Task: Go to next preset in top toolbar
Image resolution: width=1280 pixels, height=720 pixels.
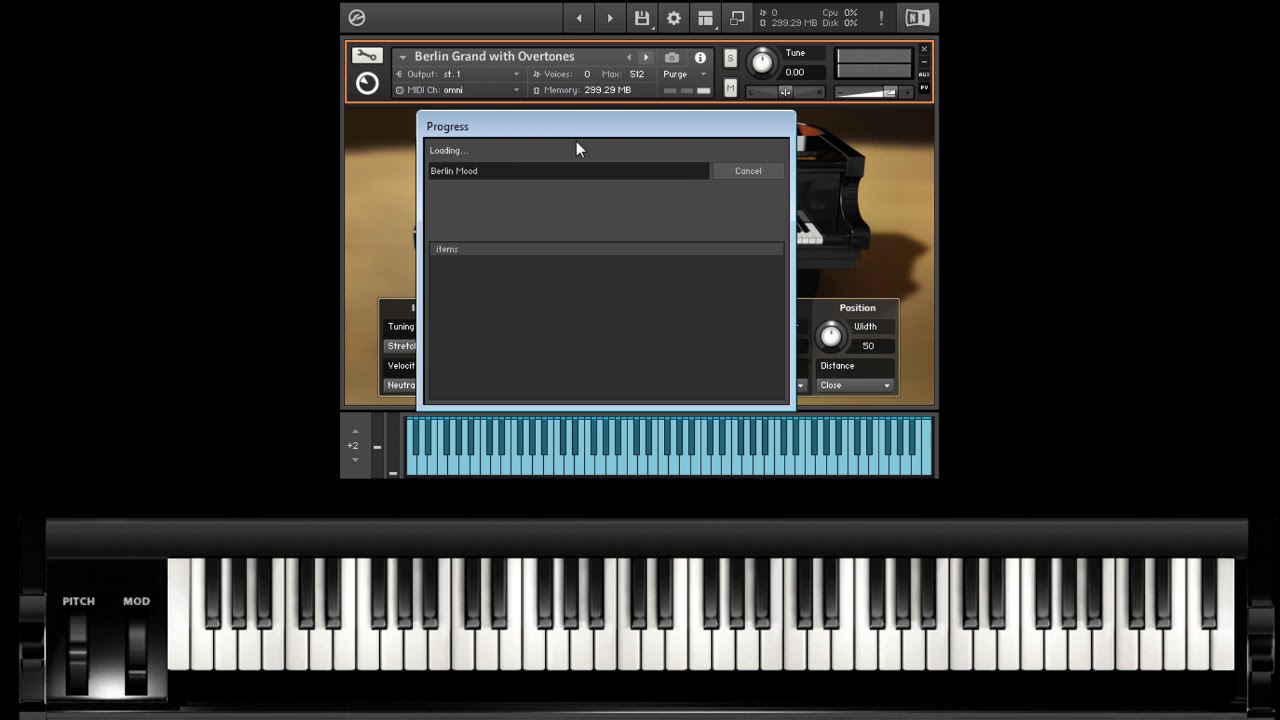Action: pos(610,18)
